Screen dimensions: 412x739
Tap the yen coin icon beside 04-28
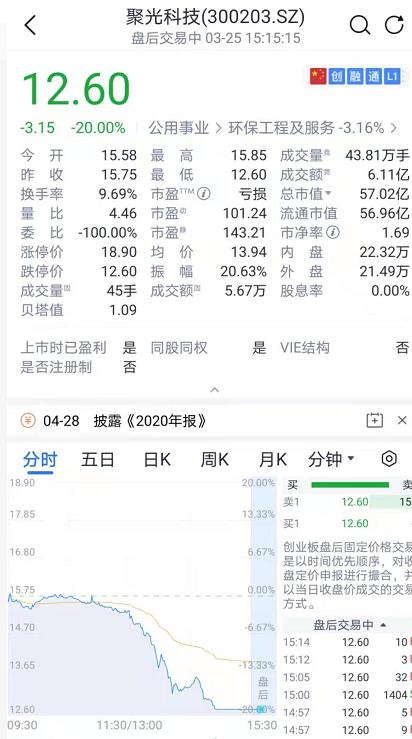coord(28,420)
